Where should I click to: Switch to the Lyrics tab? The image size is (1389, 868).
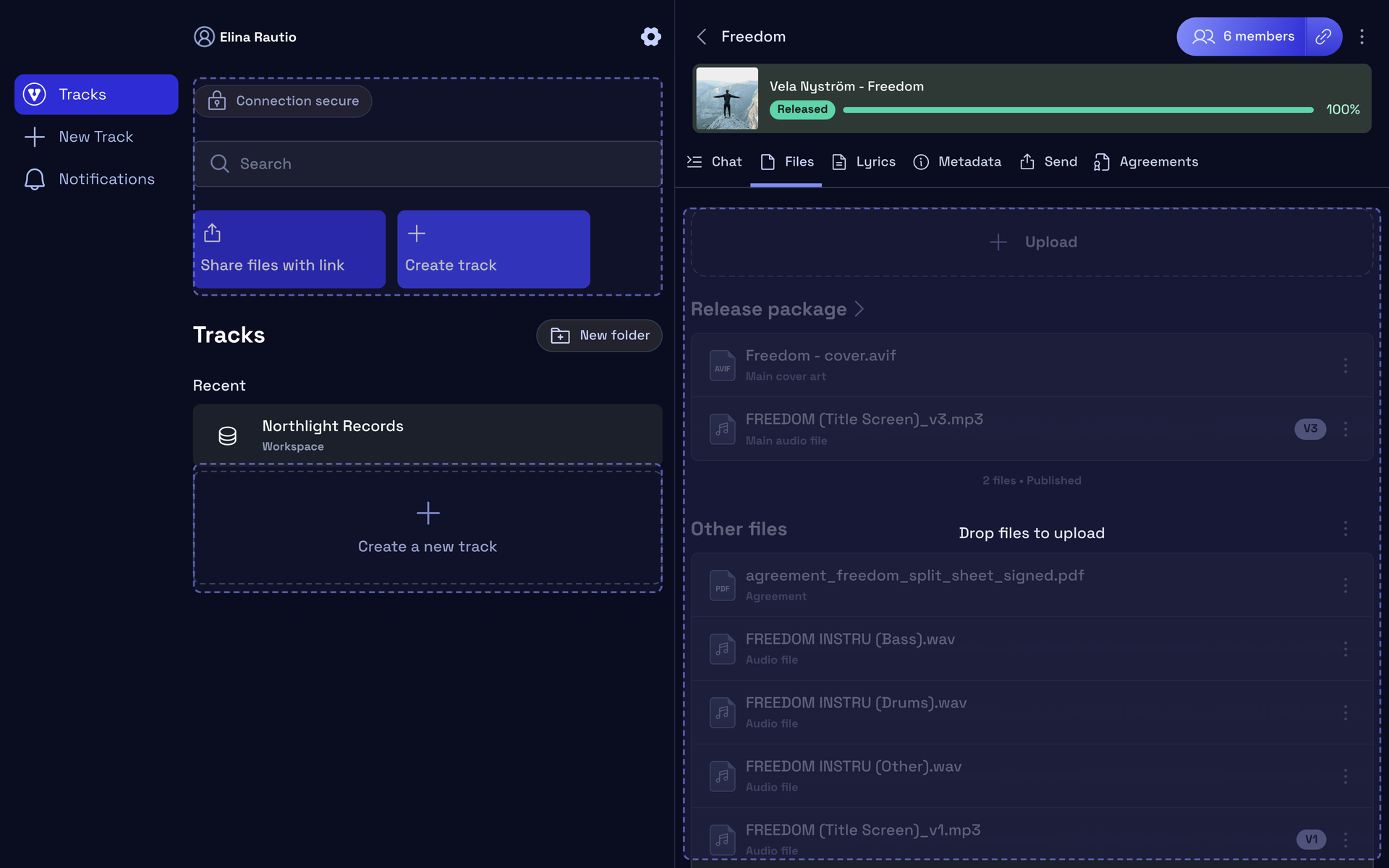coord(864,162)
